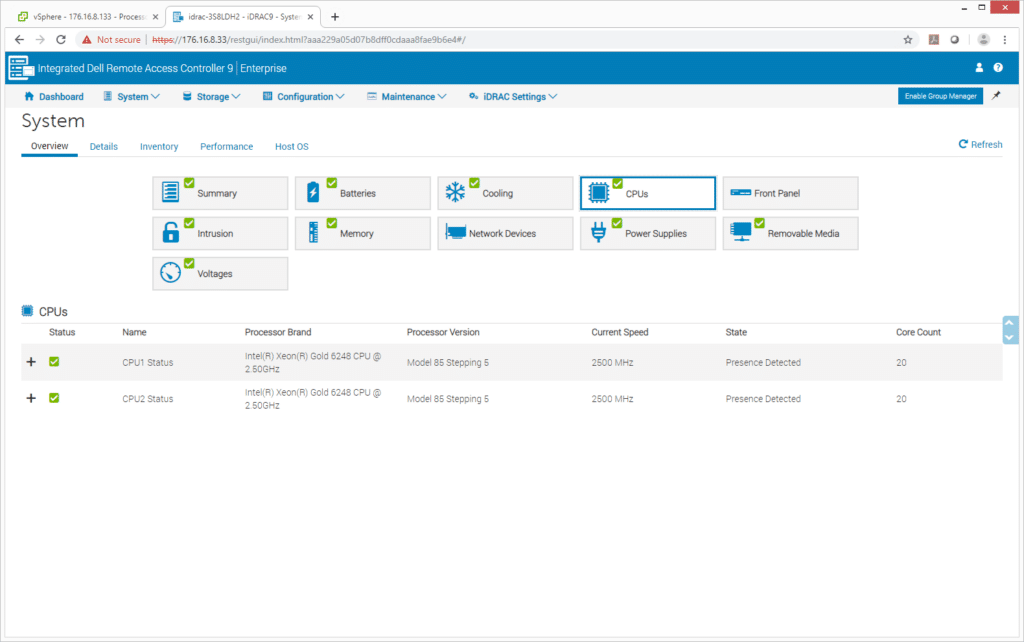
Task: Click the round extension icon in toolbar
Action: [x=955, y=39]
